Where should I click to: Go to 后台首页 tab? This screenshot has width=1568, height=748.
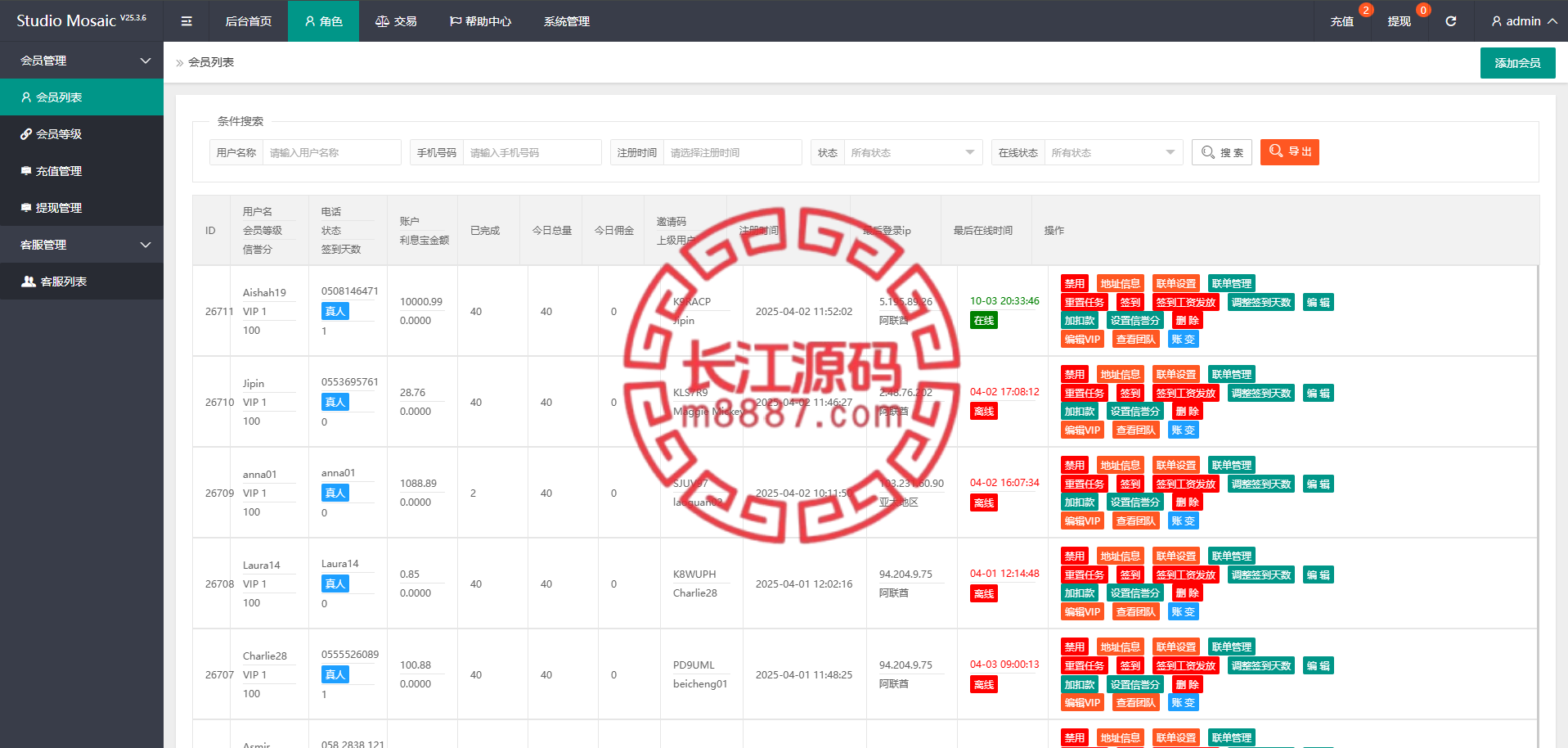coord(249,21)
